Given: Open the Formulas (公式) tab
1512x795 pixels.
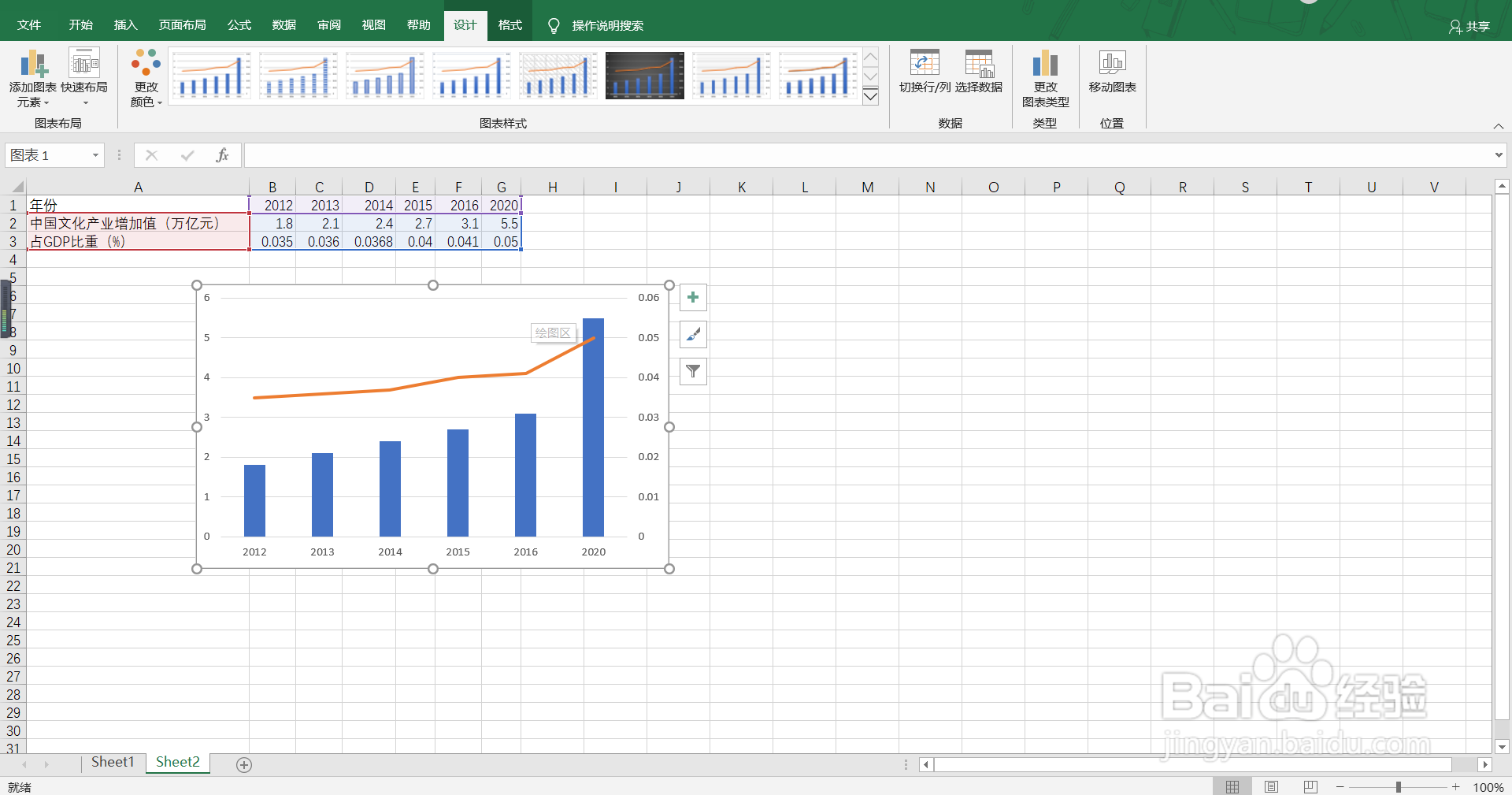Looking at the screenshot, I should [x=239, y=25].
